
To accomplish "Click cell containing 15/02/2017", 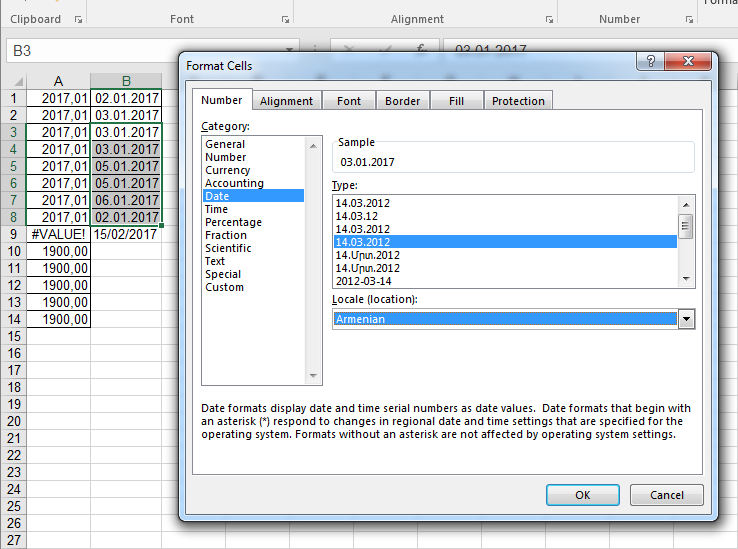I will click(126, 234).
